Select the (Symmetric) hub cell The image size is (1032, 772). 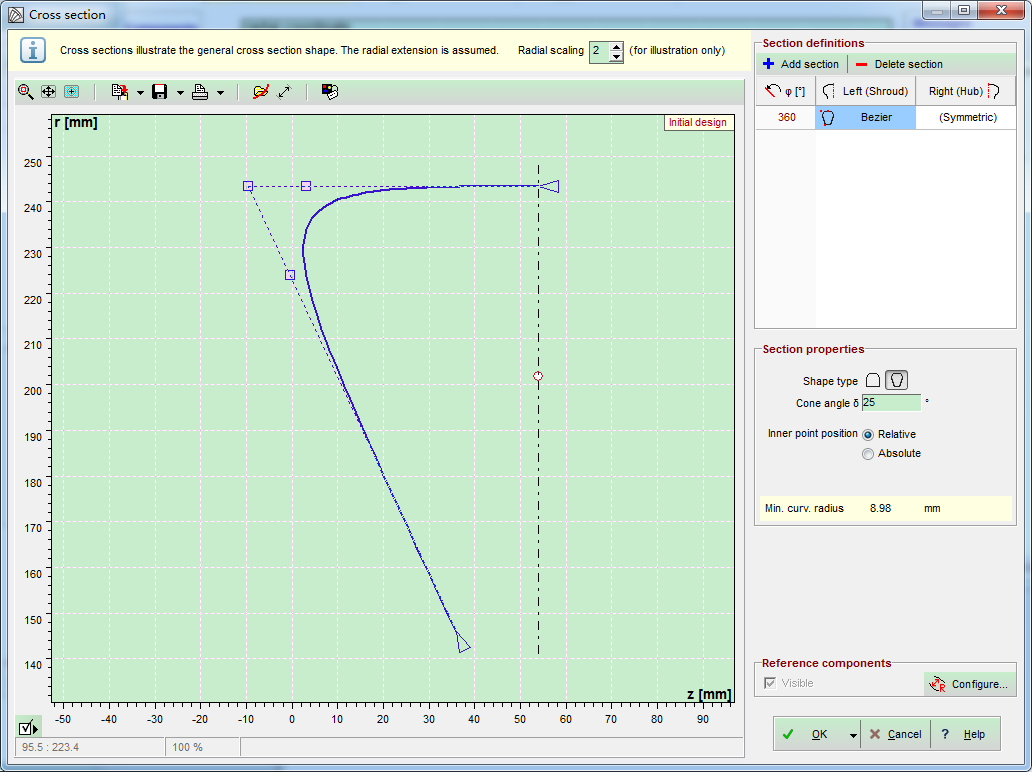coord(966,117)
